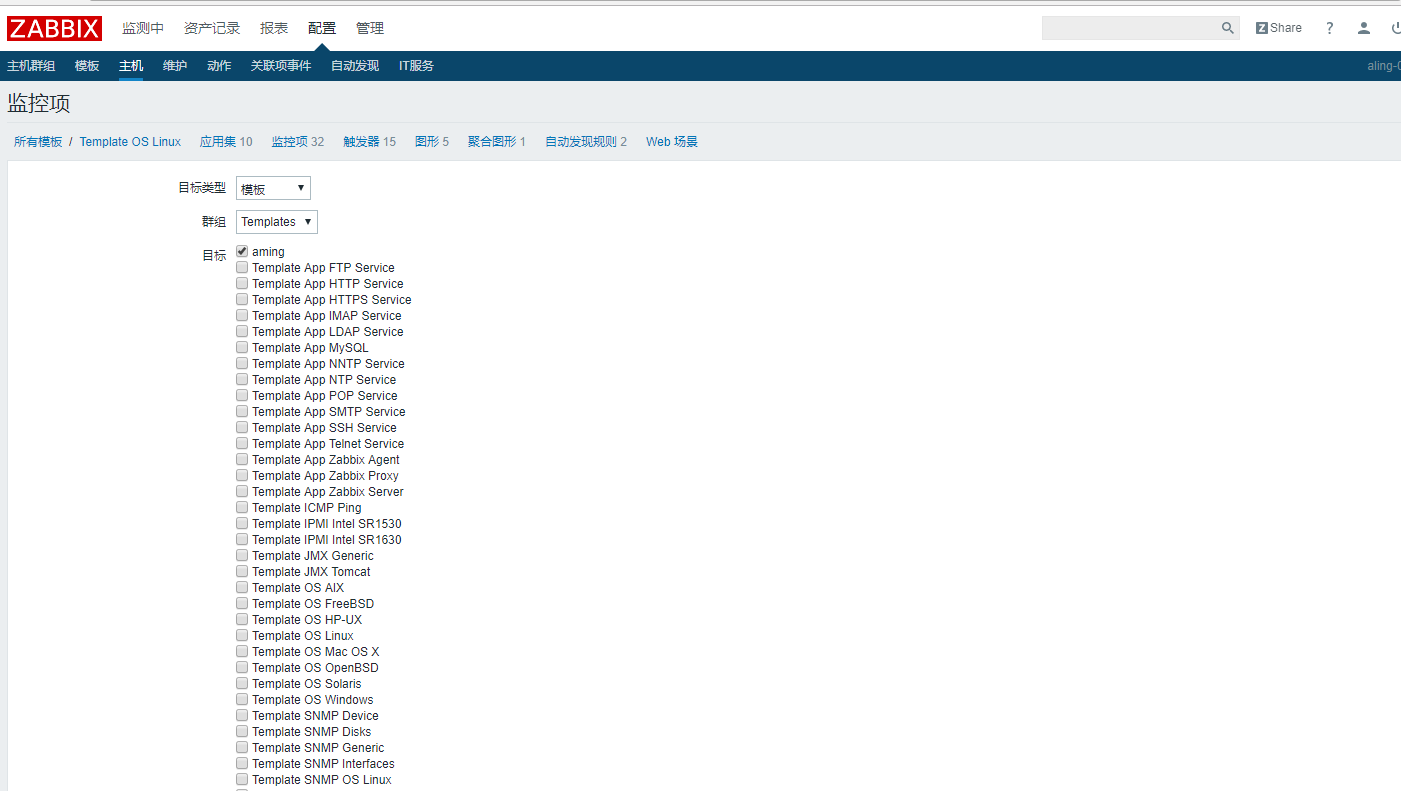Viewport: 1401px width, 791px height.
Task: Open the Zabbix Share link icon
Action: [1279, 28]
